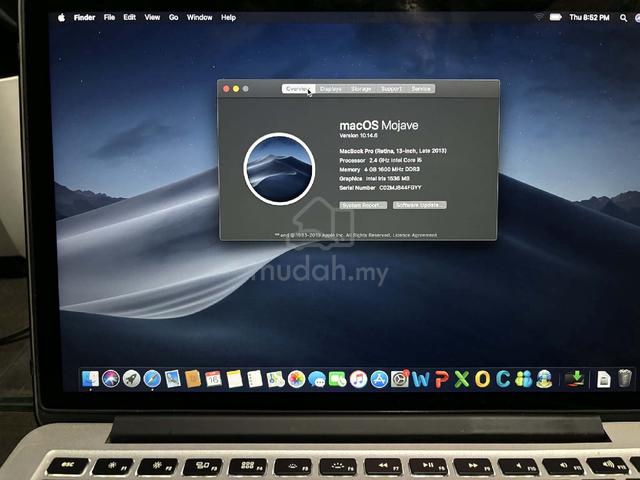Switch to the Storage tab
This screenshot has height=480, width=640.
tap(361, 89)
